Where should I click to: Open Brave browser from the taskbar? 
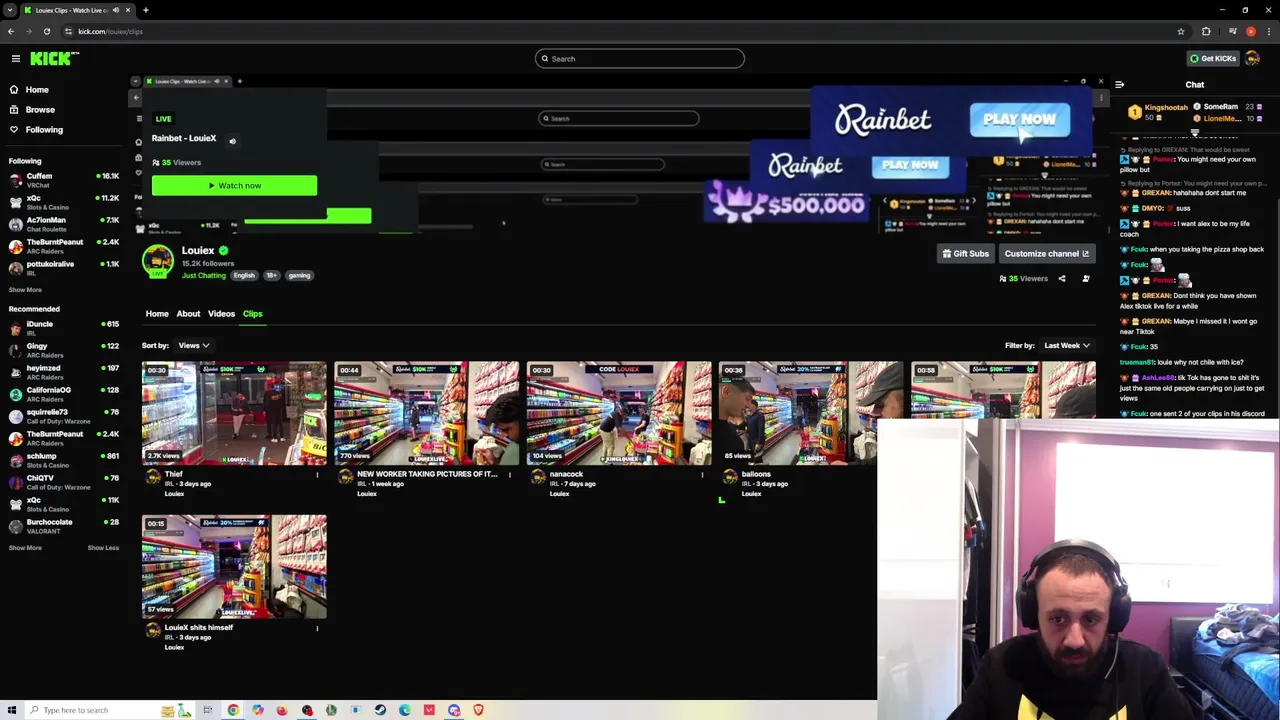pos(478,710)
